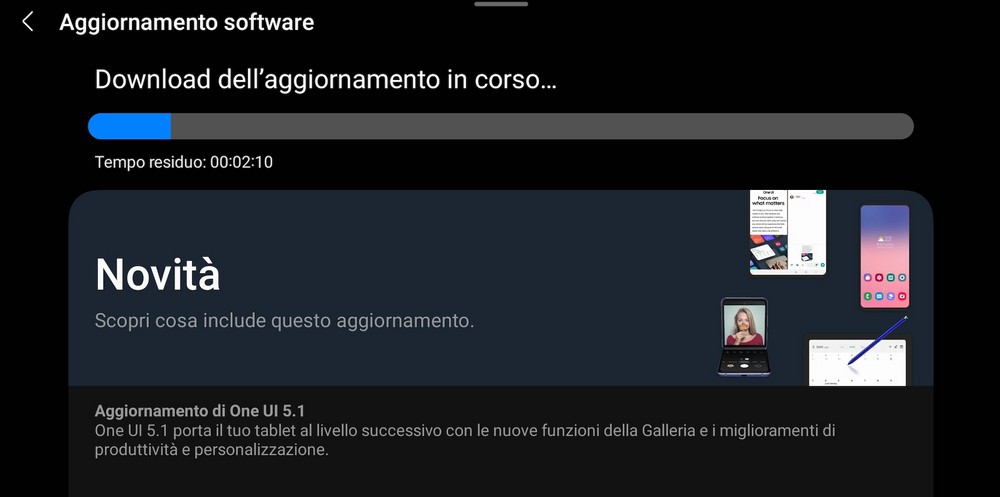
Task: Tap the flip phone selfie image
Action: tap(744, 336)
